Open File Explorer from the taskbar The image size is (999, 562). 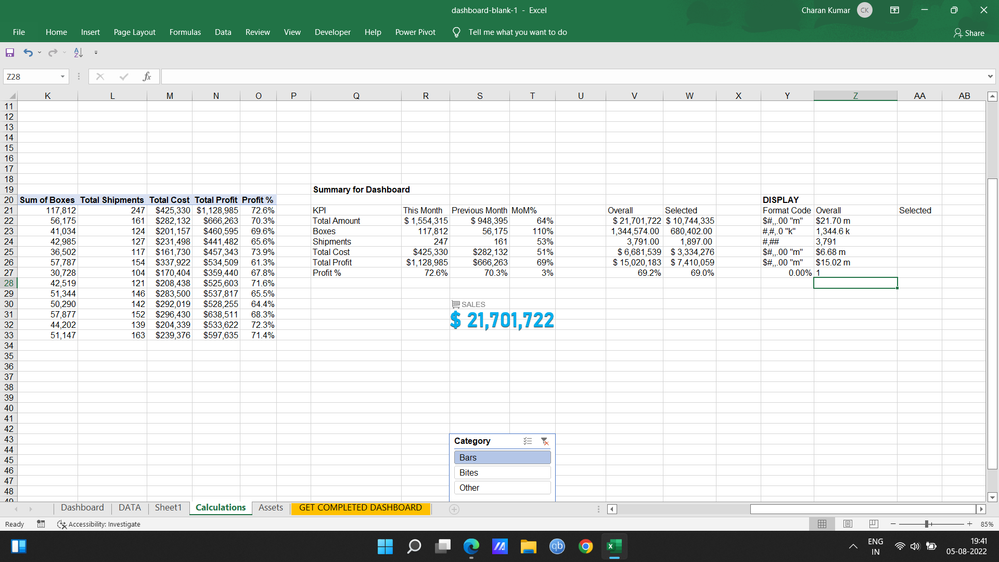(x=528, y=546)
